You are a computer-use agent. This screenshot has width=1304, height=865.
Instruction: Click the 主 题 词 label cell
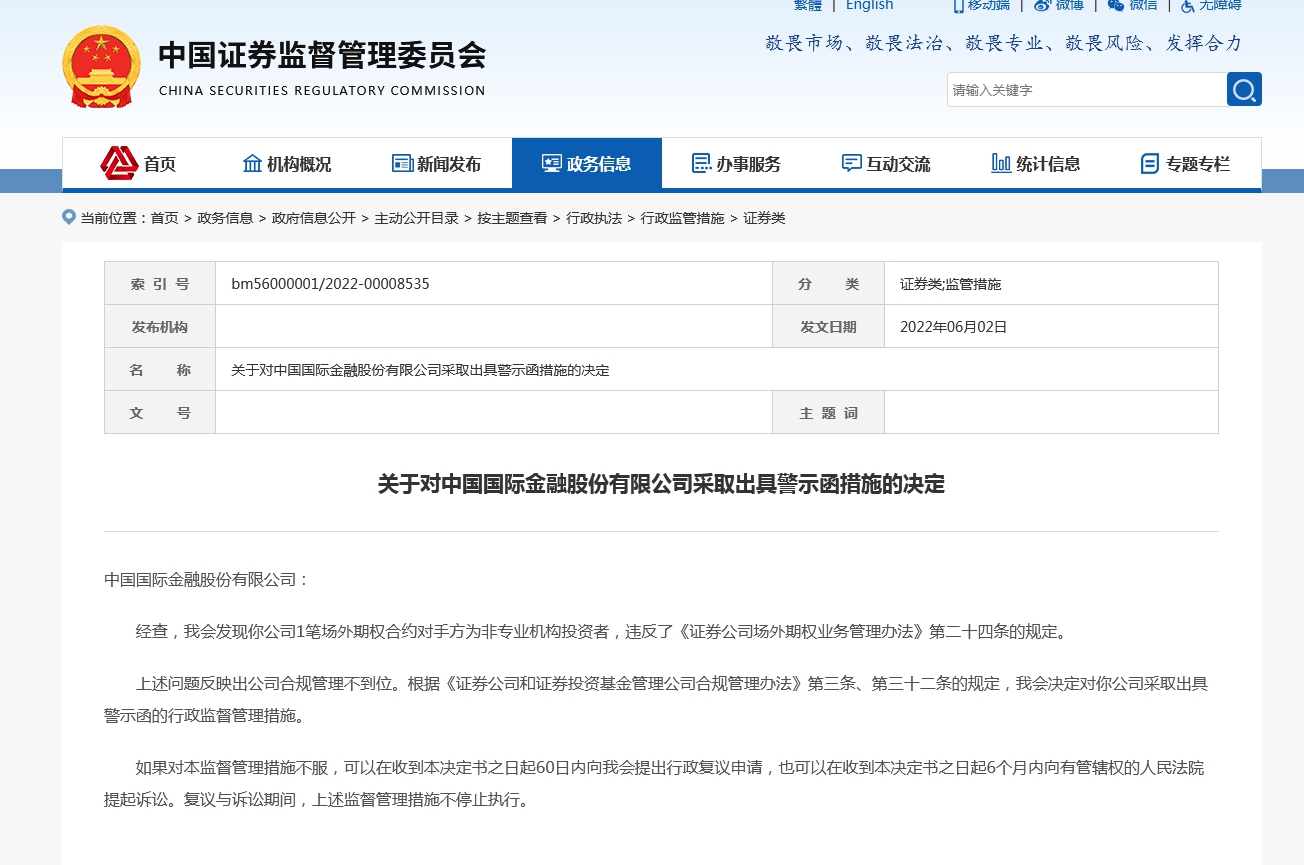point(828,413)
